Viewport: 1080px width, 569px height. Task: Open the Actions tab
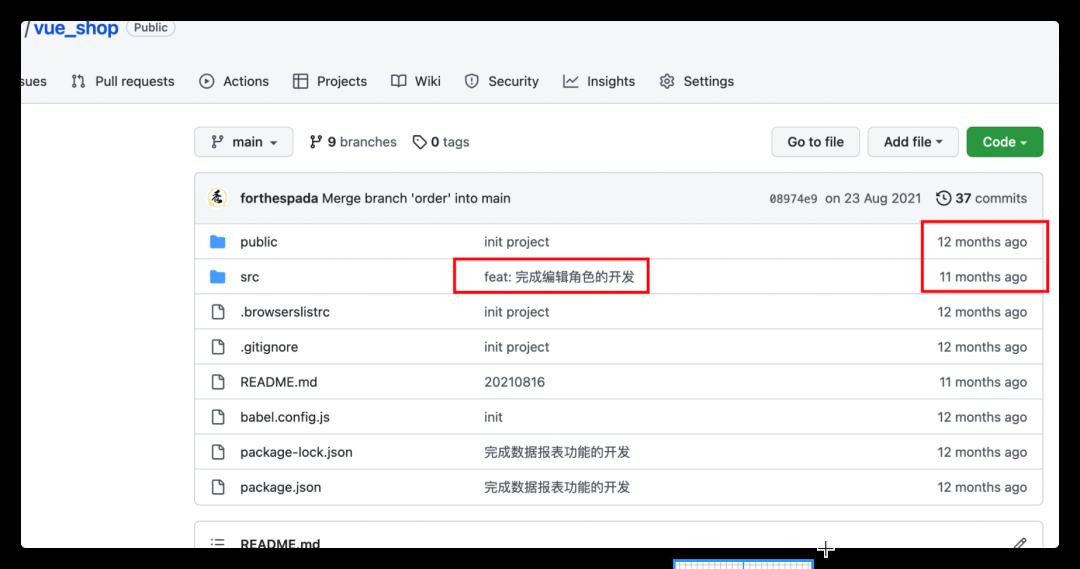click(234, 81)
